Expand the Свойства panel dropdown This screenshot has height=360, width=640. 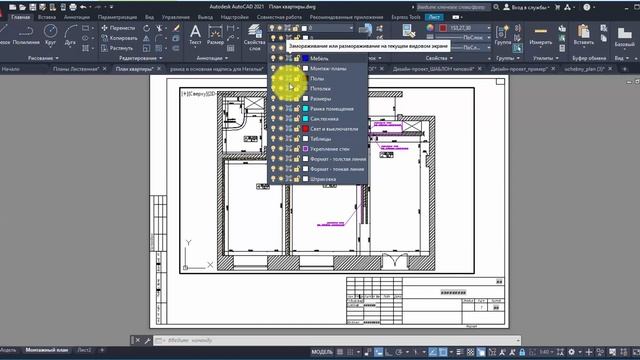click(439, 58)
